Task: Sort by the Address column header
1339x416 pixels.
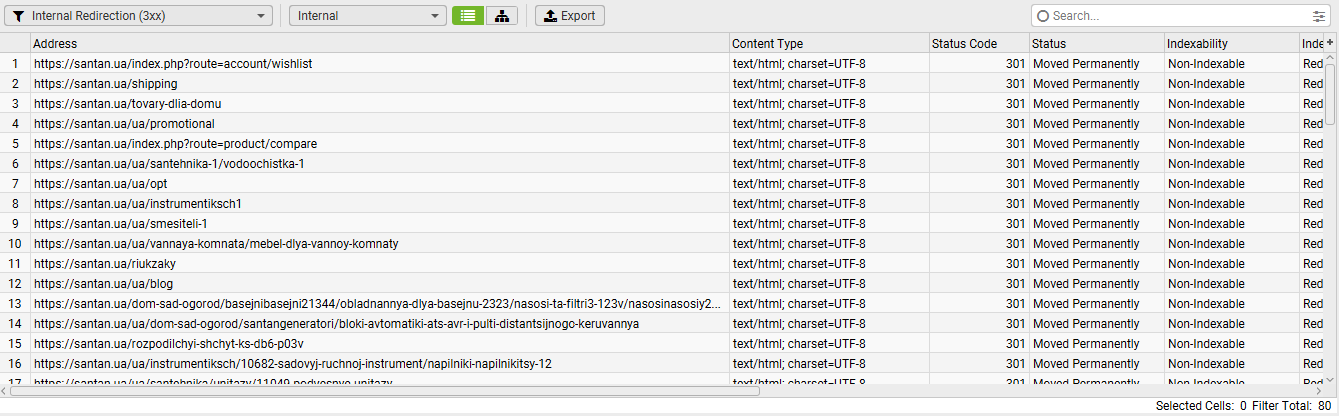Action: [380, 44]
